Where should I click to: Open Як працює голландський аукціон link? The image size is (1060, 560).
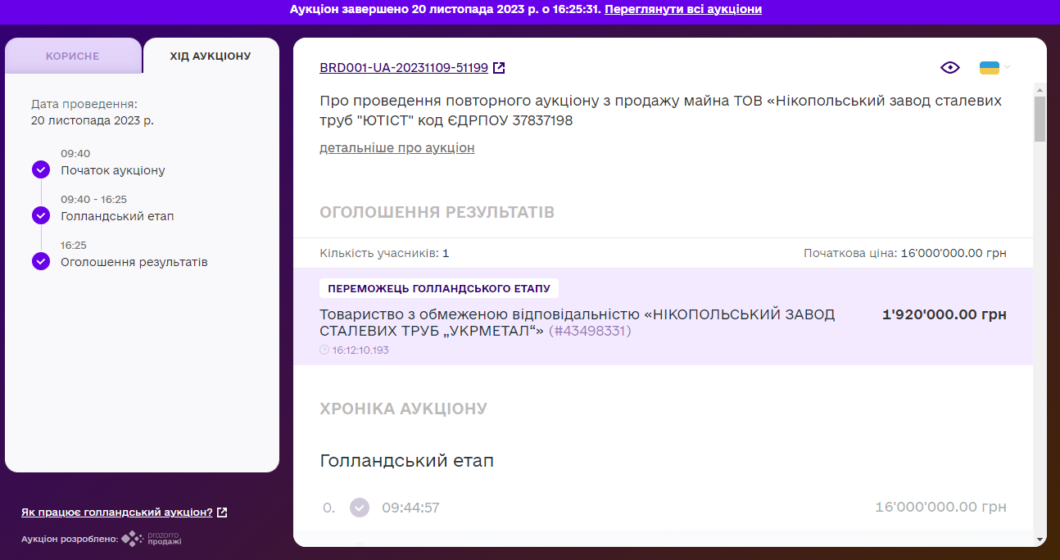point(117,512)
